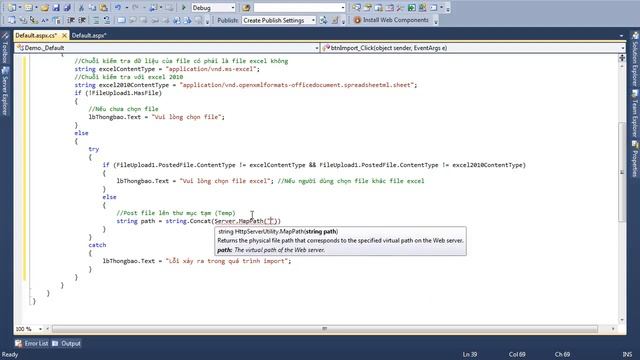
Task: Open the Create Publish Settings dropdown
Action: click(313, 20)
